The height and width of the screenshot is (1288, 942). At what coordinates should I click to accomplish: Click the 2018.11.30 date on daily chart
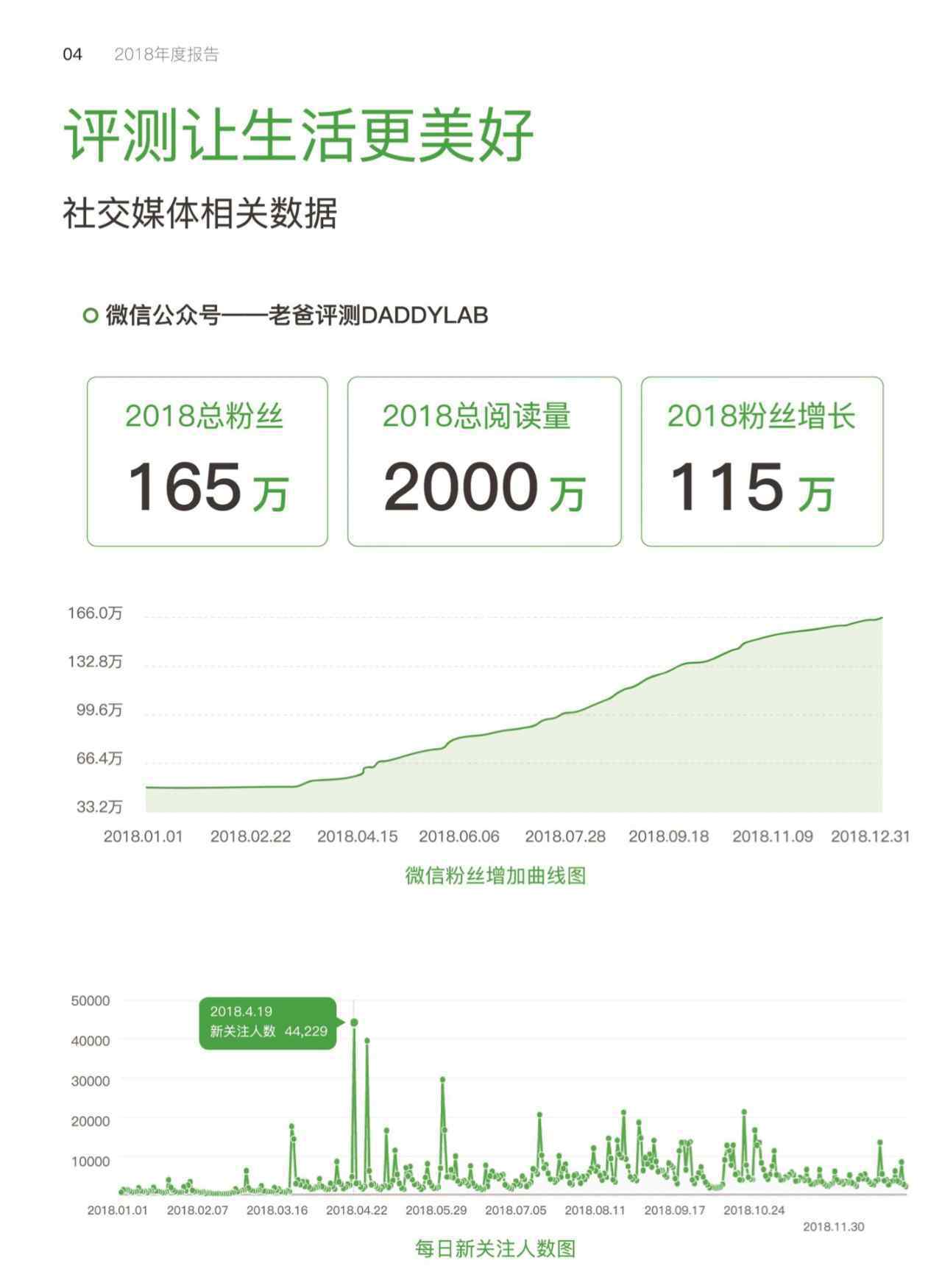click(x=833, y=1226)
